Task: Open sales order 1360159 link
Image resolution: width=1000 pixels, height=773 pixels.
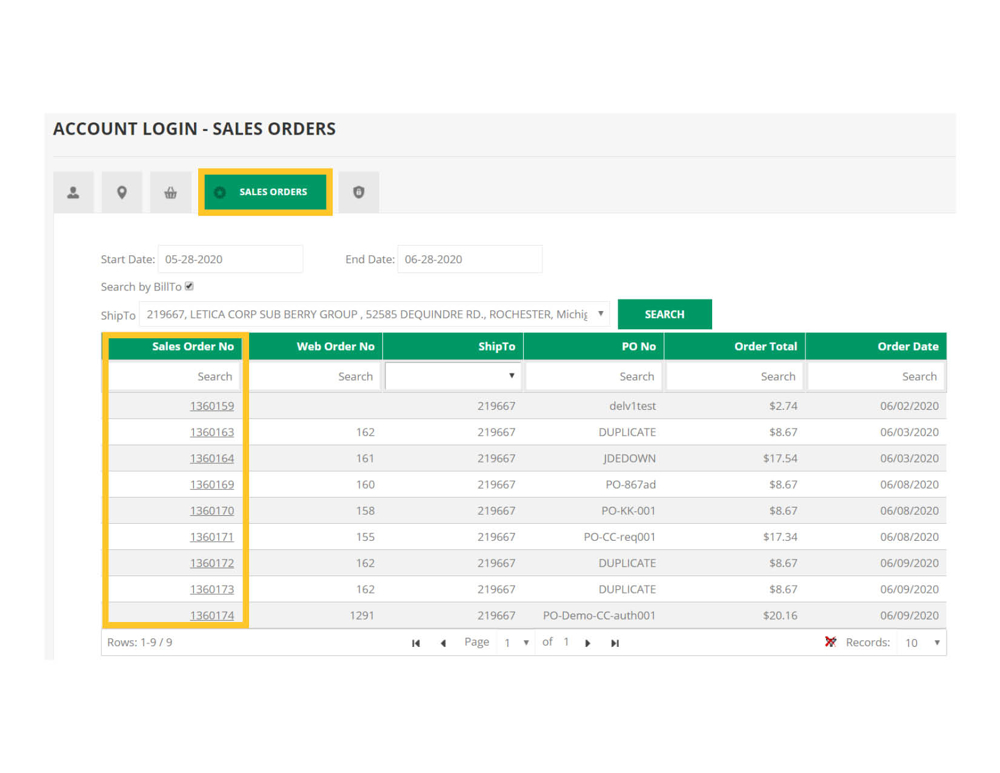Action: point(212,406)
